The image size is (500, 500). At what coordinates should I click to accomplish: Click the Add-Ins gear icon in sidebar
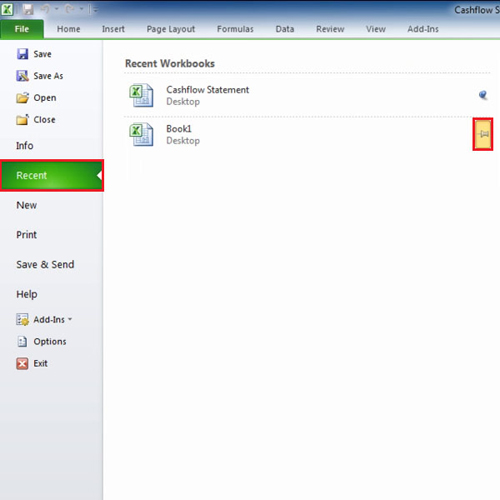point(22,319)
